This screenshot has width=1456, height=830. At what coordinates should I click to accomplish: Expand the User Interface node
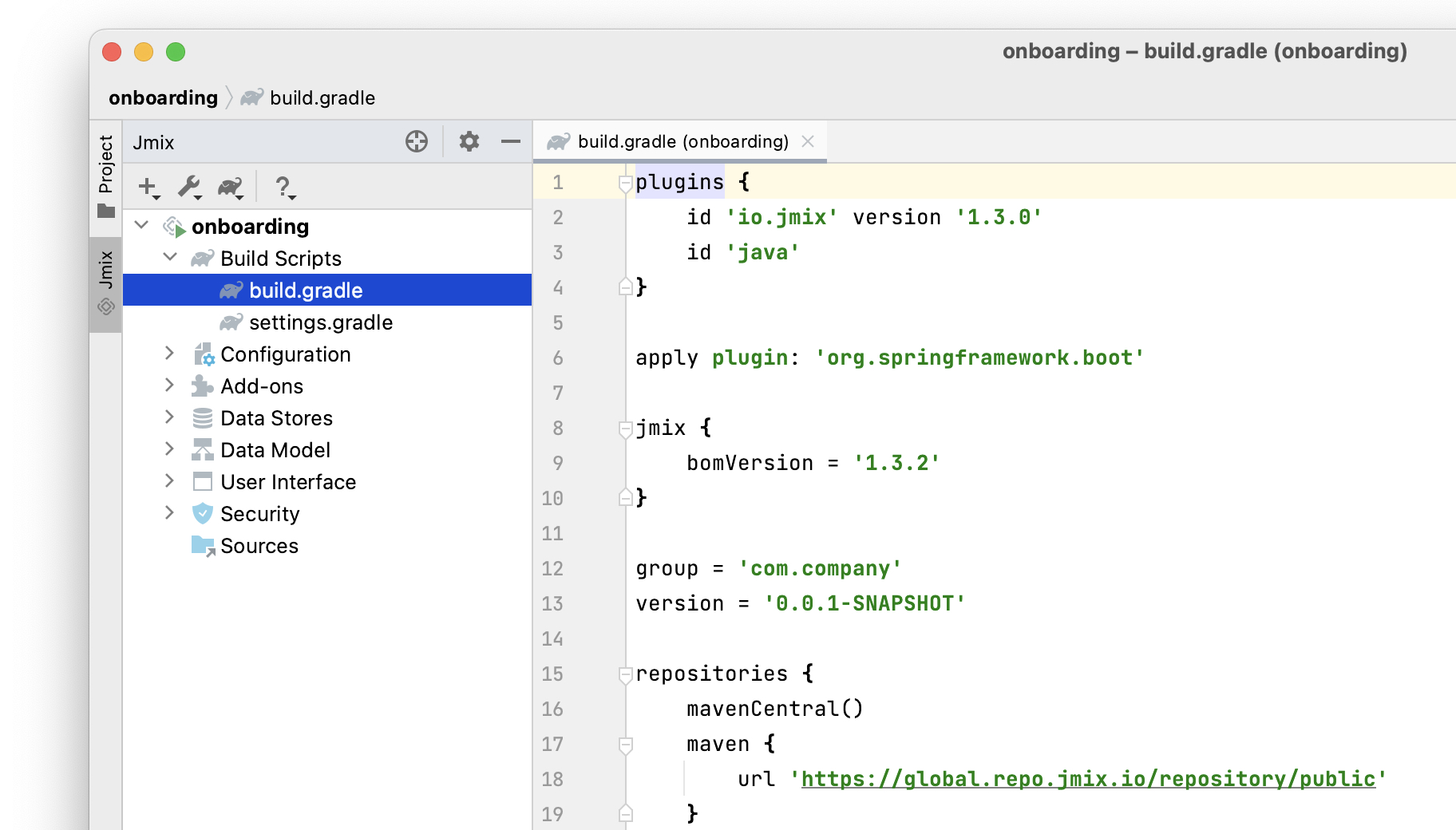coord(169,481)
